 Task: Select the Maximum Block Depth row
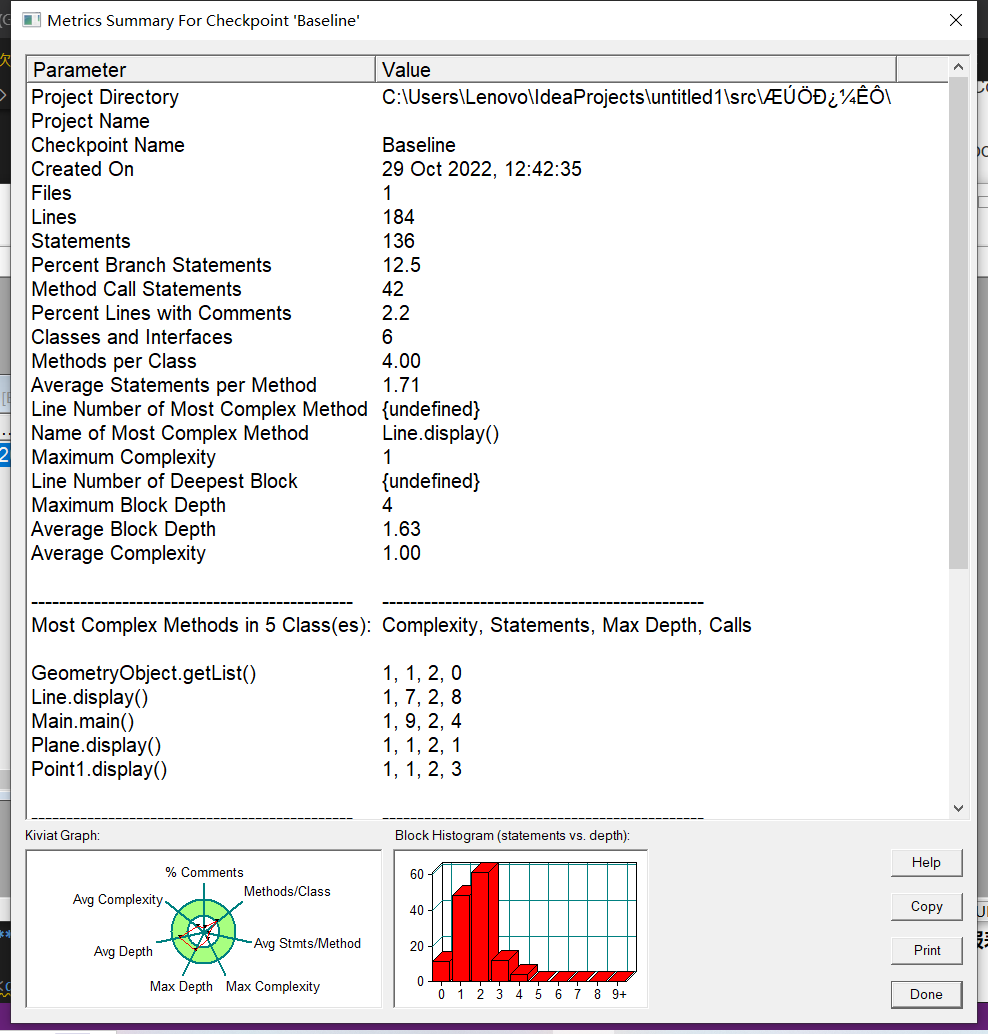click(128, 505)
